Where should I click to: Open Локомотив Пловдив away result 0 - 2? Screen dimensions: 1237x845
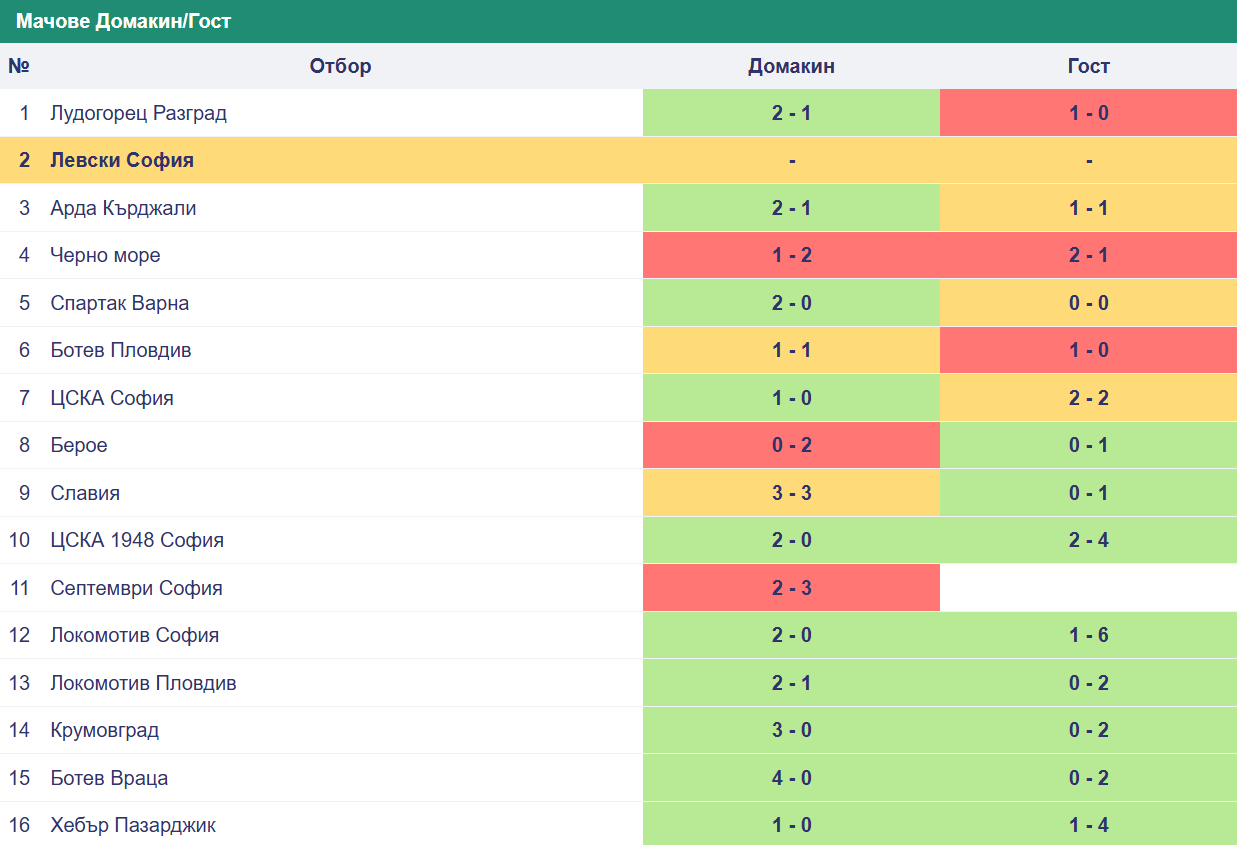(1088, 683)
